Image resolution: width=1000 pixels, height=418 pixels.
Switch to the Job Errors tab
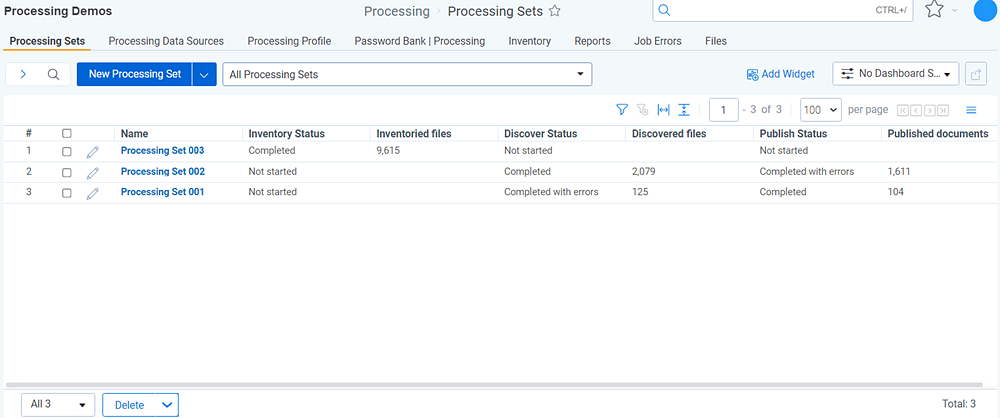pyautogui.click(x=658, y=41)
